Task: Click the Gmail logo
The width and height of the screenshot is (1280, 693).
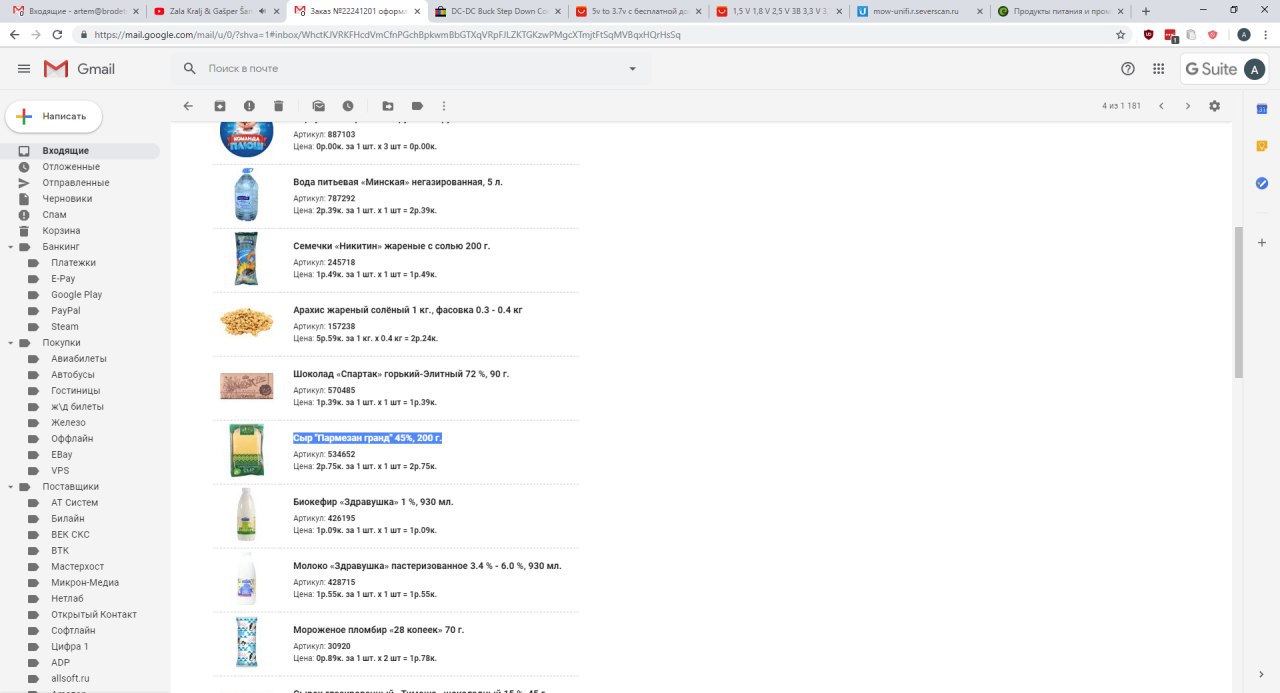Action: (x=79, y=69)
